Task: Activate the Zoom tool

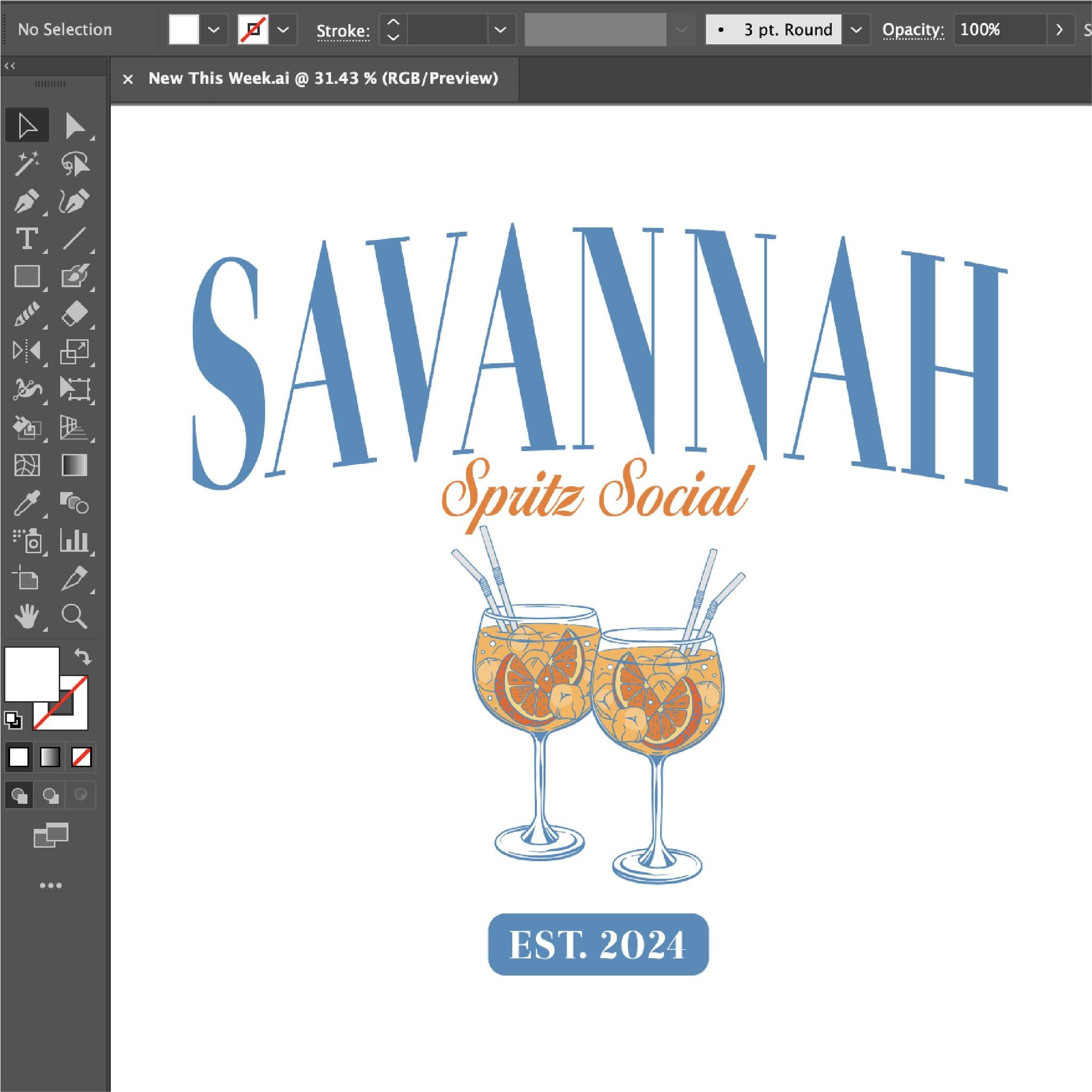Action: click(x=75, y=616)
